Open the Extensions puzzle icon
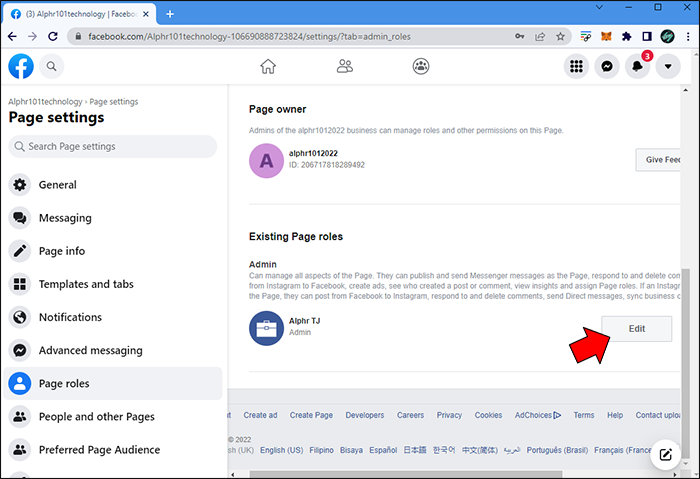Image resolution: width=700 pixels, height=479 pixels. coord(626,37)
